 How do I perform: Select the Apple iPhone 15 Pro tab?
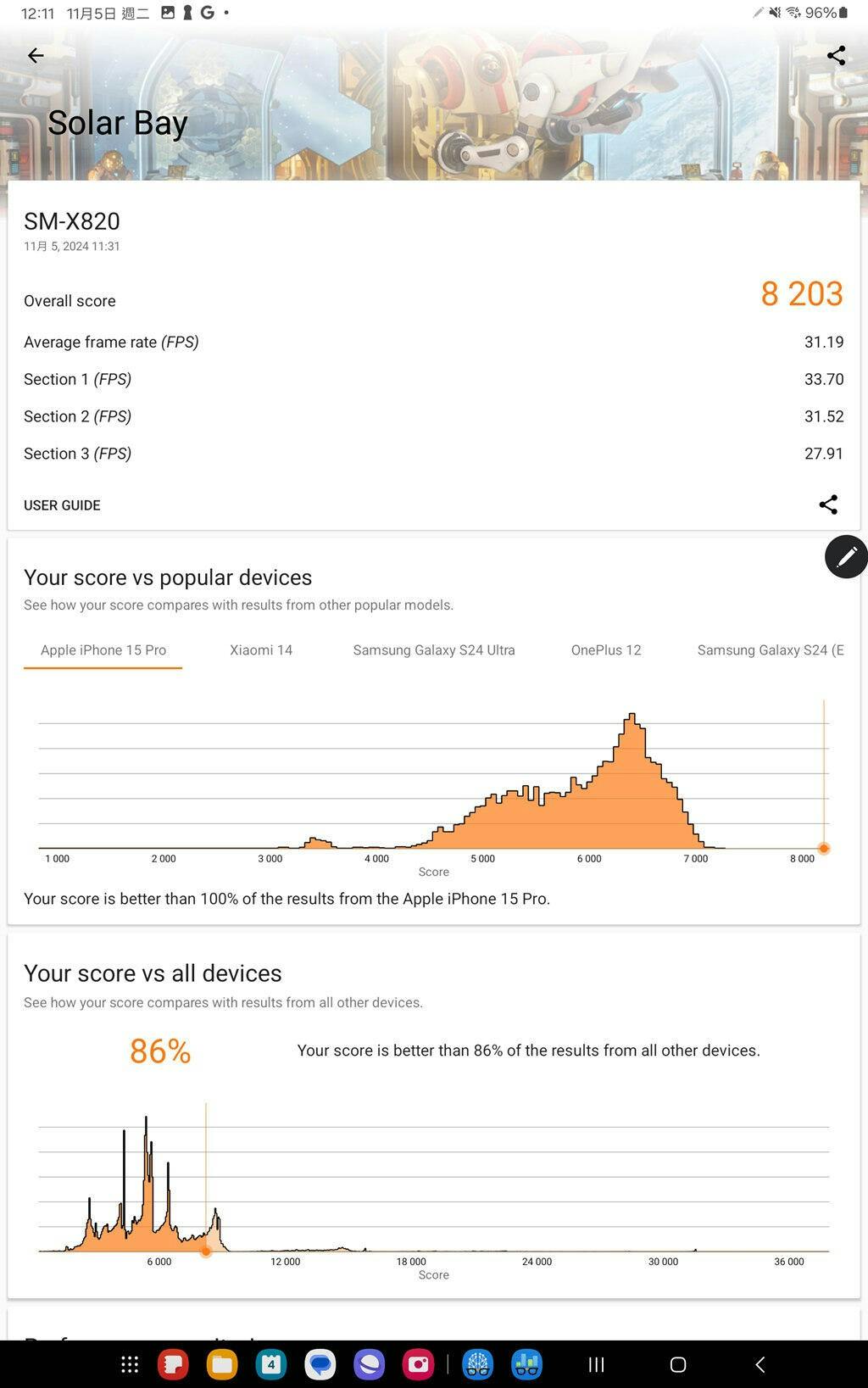(x=103, y=650)
